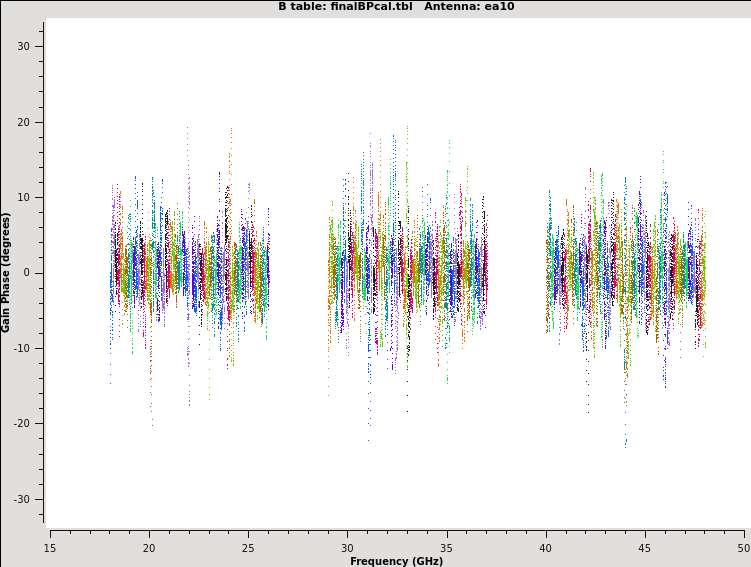Click the -20 tick label on y-axis
The width and height of the screenshot is (751, 567).
point(21,423)
